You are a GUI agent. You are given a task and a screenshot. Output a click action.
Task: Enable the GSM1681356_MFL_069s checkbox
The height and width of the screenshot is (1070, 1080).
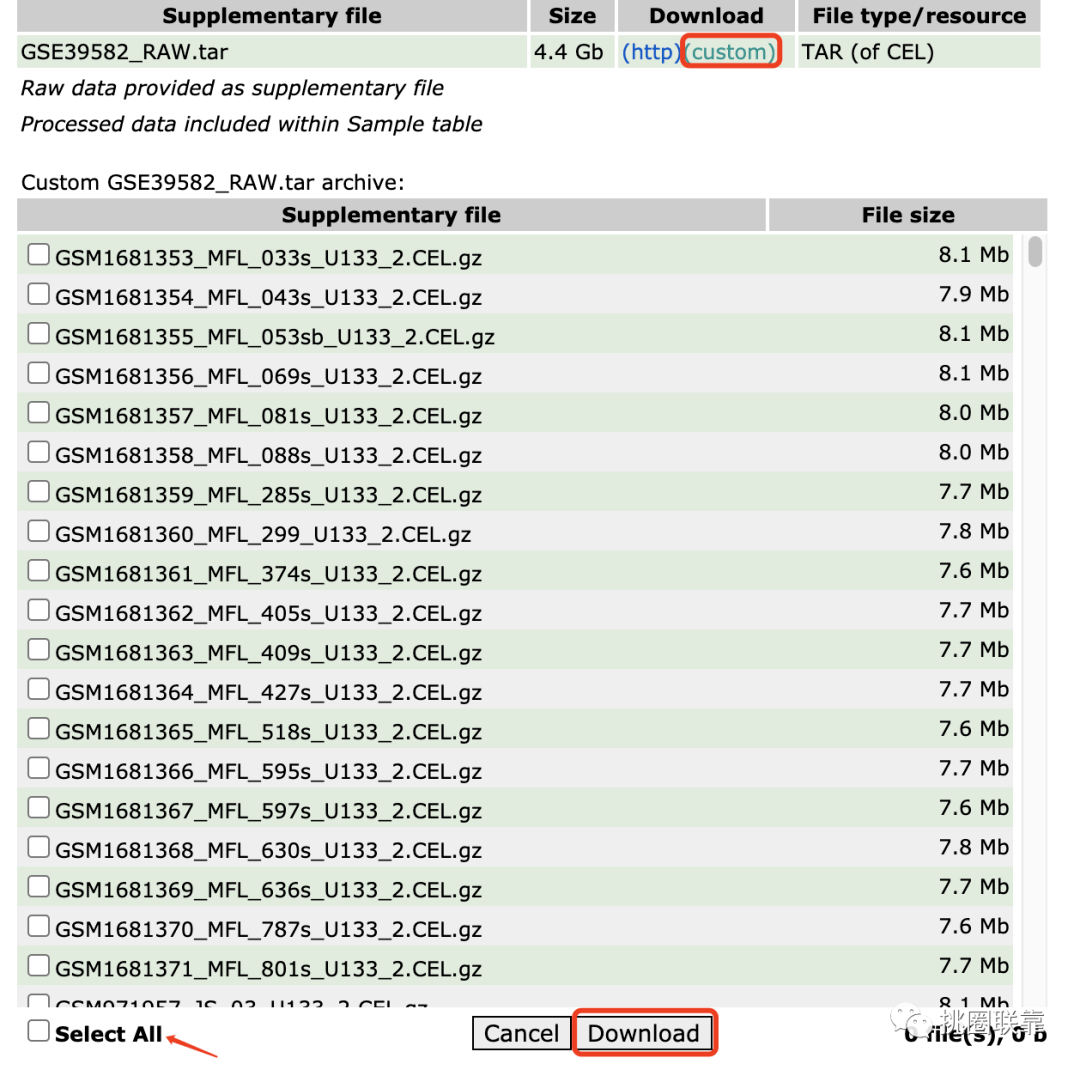(39, 373)
